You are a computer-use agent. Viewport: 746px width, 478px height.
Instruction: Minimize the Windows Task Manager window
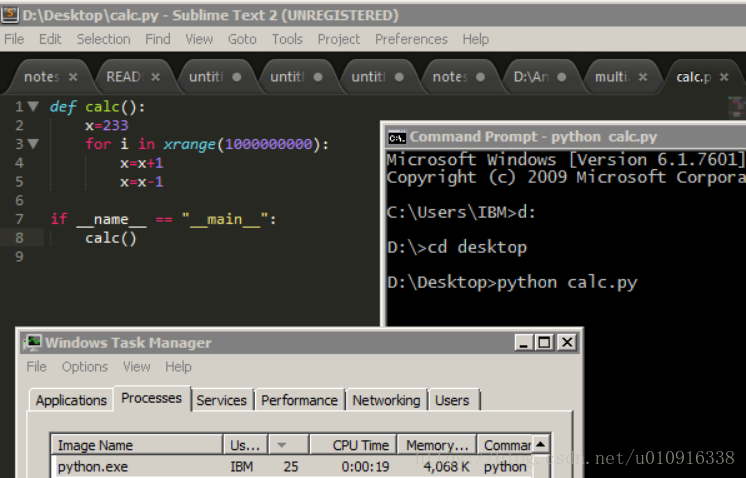click(524, 342)
